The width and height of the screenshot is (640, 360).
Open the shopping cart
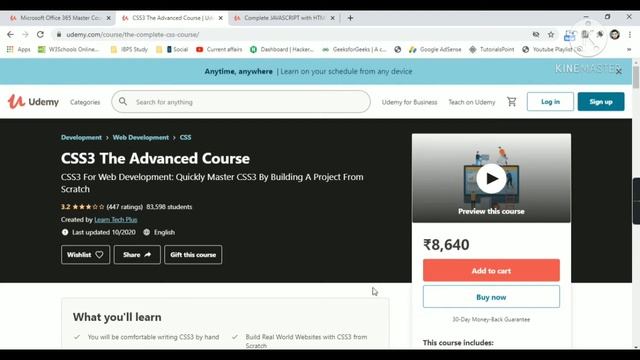511,102
